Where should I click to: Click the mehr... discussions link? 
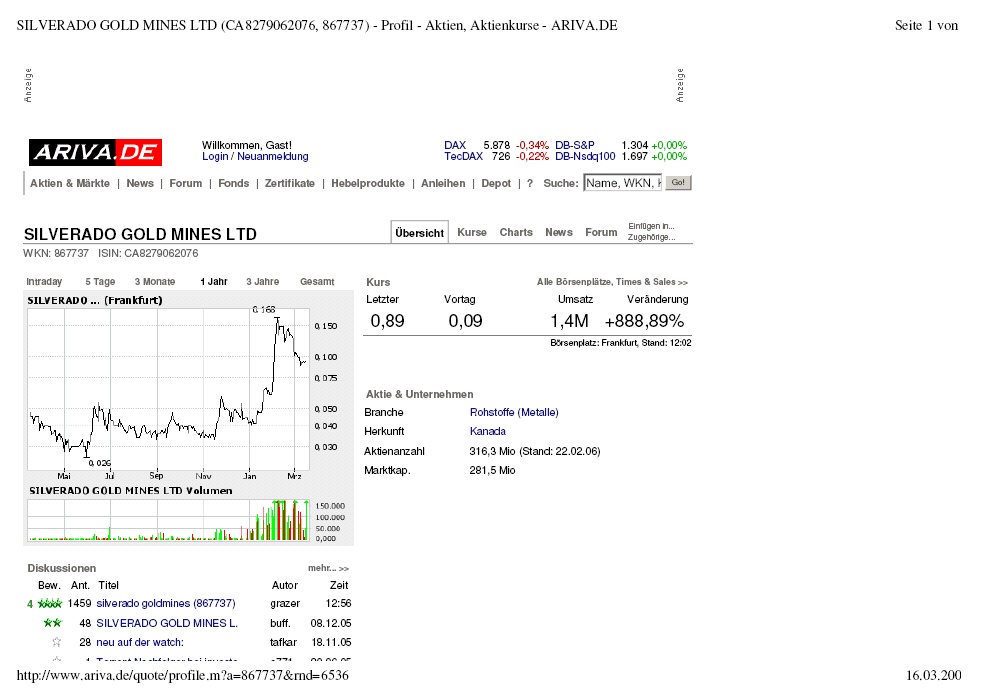[328, 568]
